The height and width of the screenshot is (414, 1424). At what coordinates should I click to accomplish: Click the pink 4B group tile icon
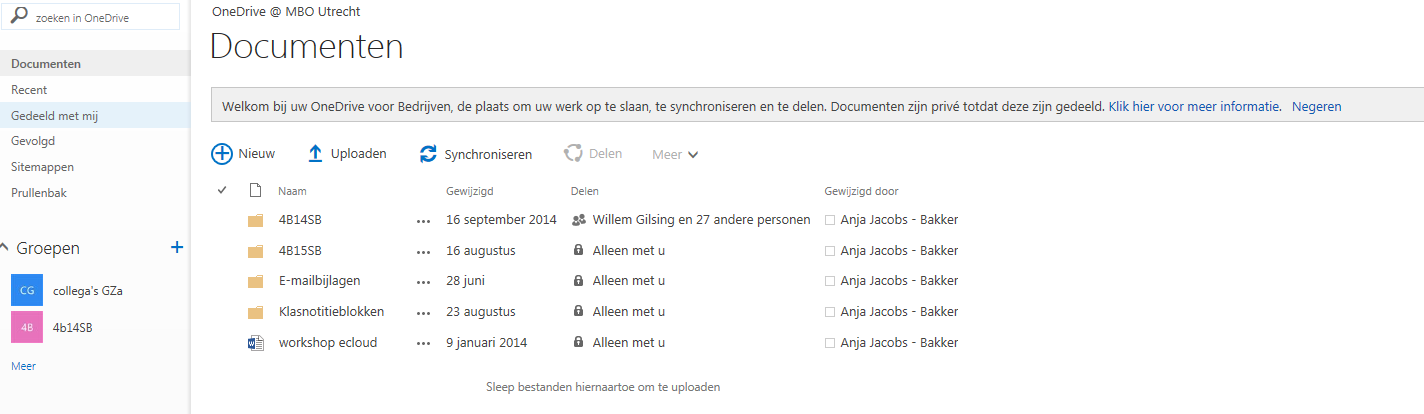click(x=27, y=327)
